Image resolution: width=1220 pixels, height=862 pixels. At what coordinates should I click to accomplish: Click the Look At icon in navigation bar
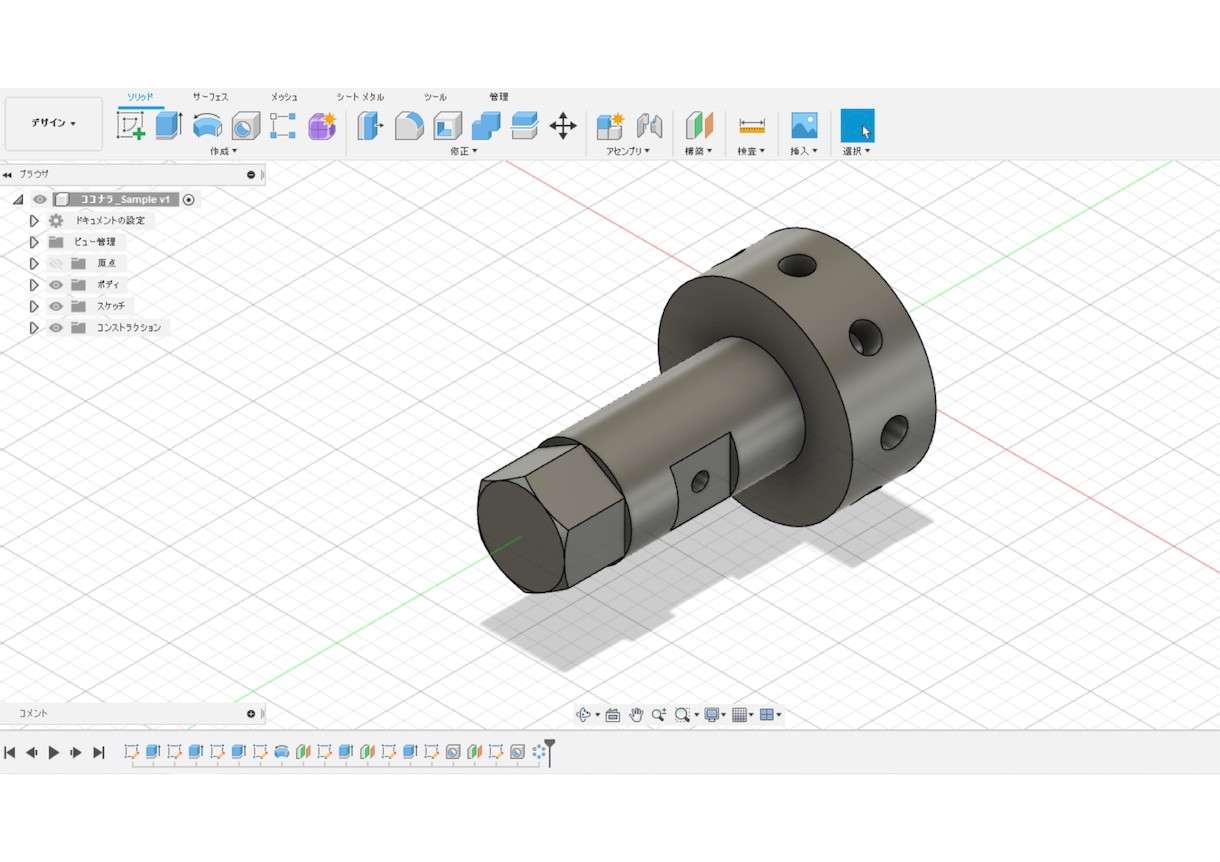(613, 715)
